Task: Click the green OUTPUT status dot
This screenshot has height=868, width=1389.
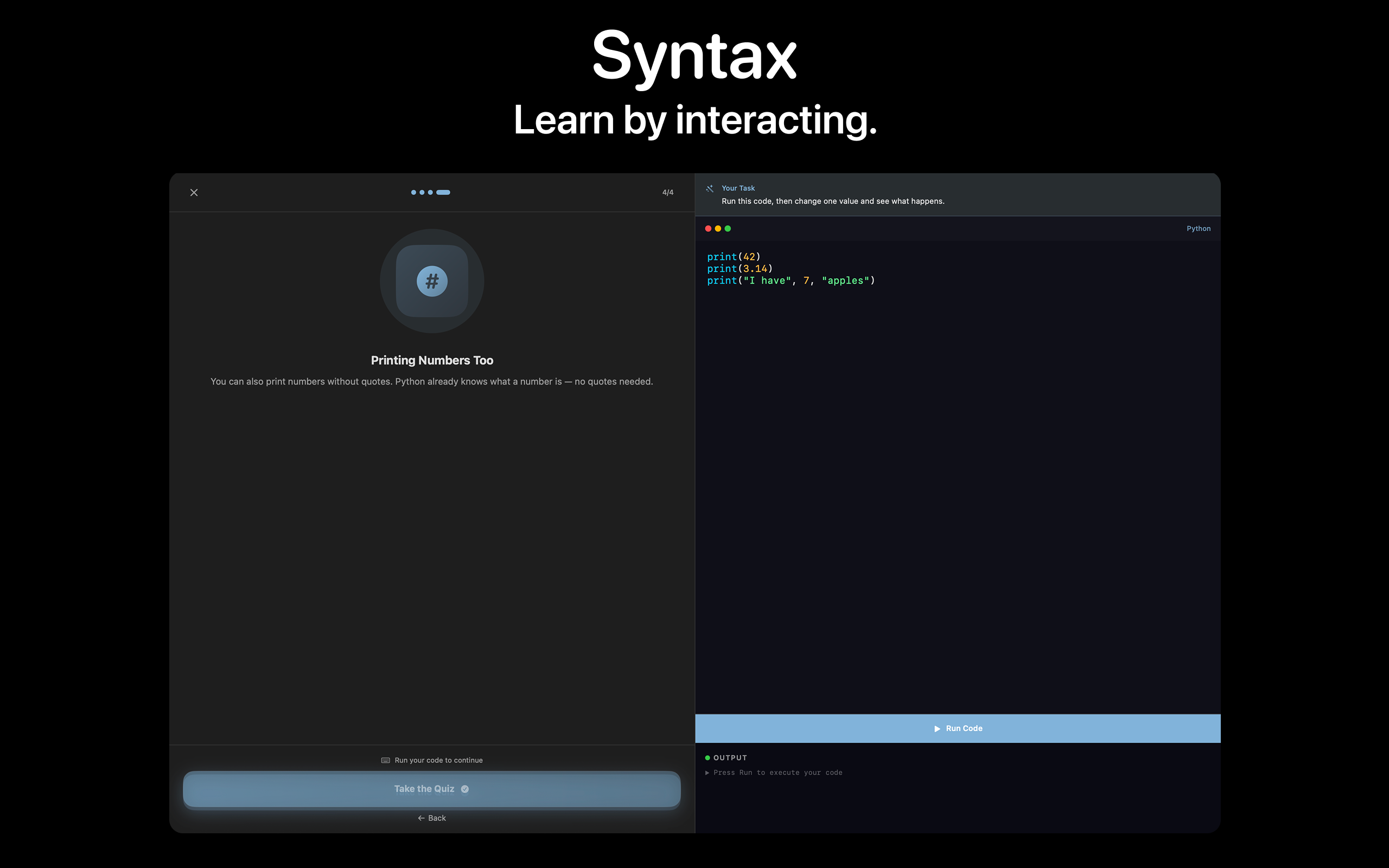Action: 708,758
